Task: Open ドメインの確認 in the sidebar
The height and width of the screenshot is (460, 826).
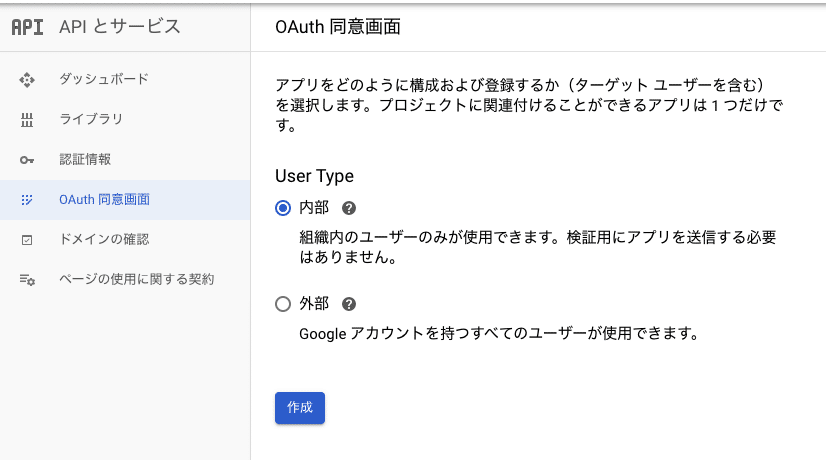Action: 104,239
